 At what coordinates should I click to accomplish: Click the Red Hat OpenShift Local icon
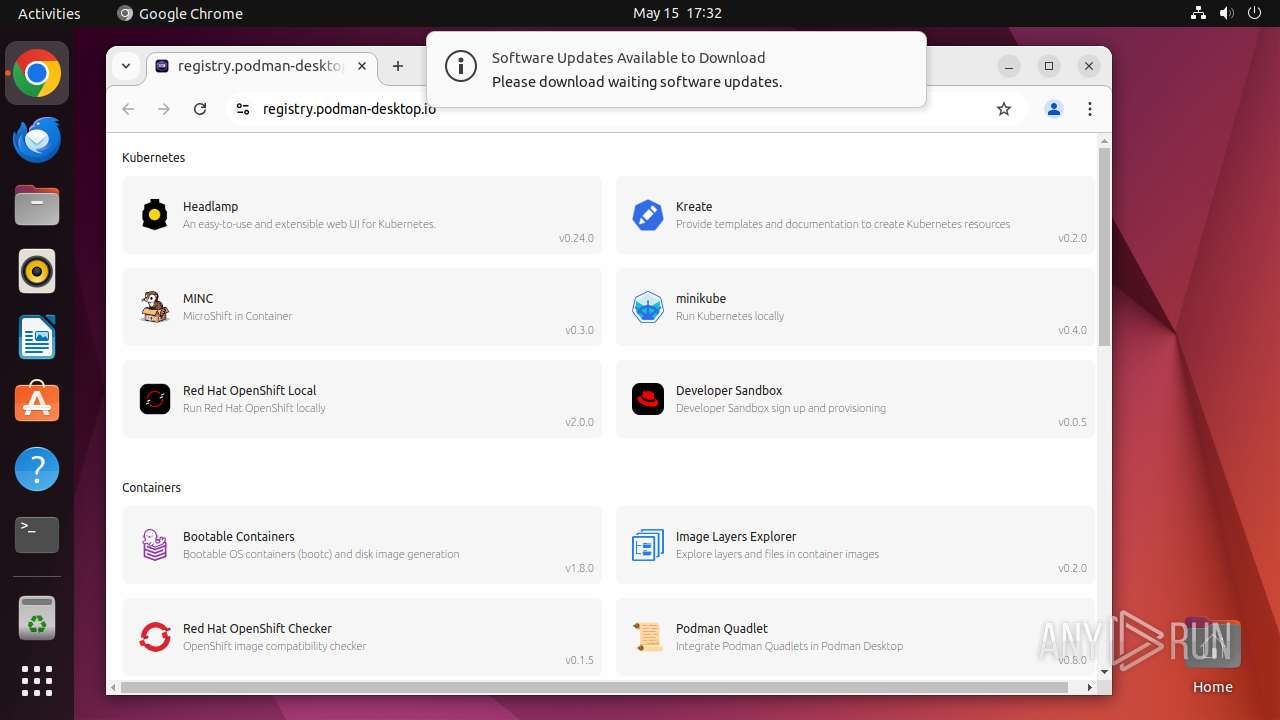(x=155, y=399)
